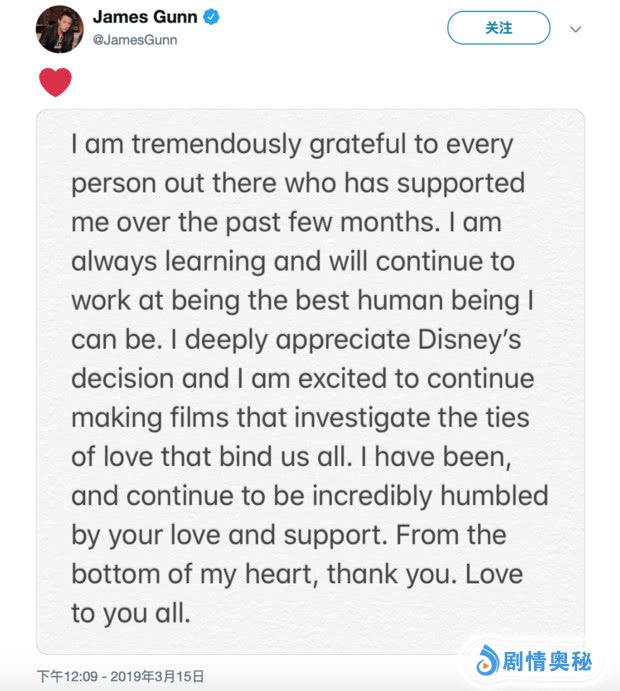Click the word "Disney's" in the statement

tap(466, 340)
